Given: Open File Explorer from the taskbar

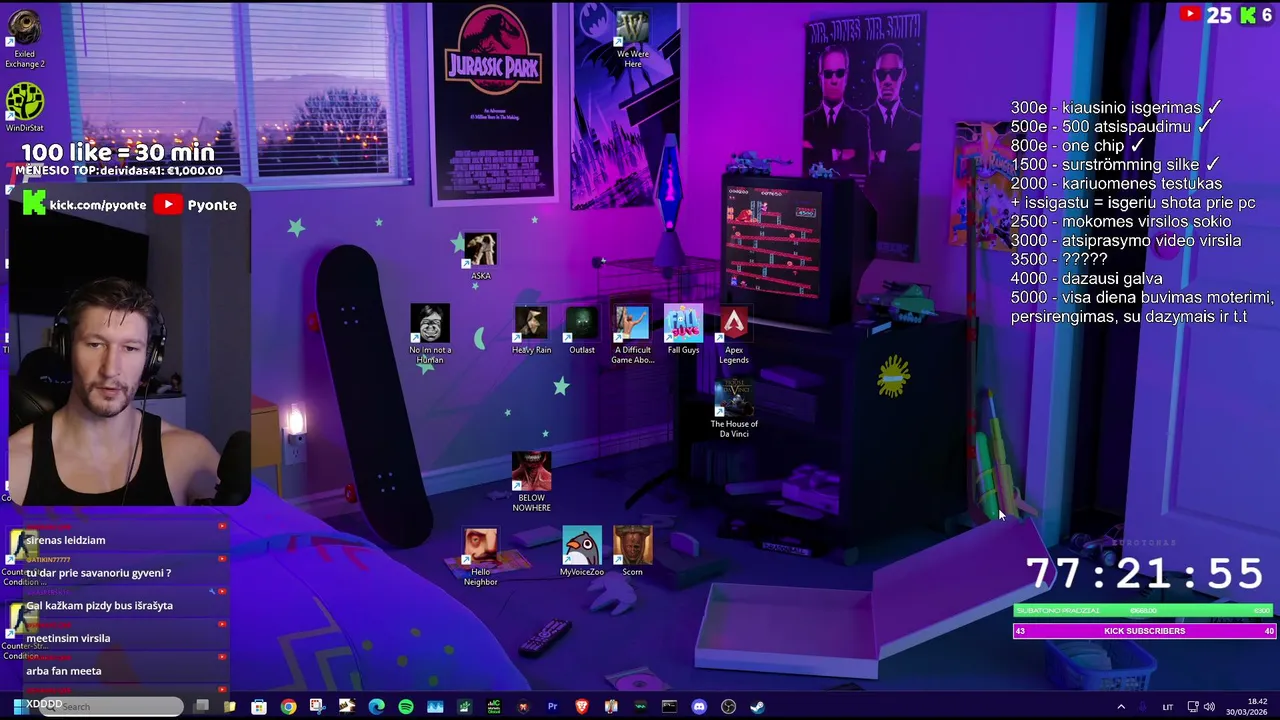Looking at the screenshot, I should coord(230,707).
